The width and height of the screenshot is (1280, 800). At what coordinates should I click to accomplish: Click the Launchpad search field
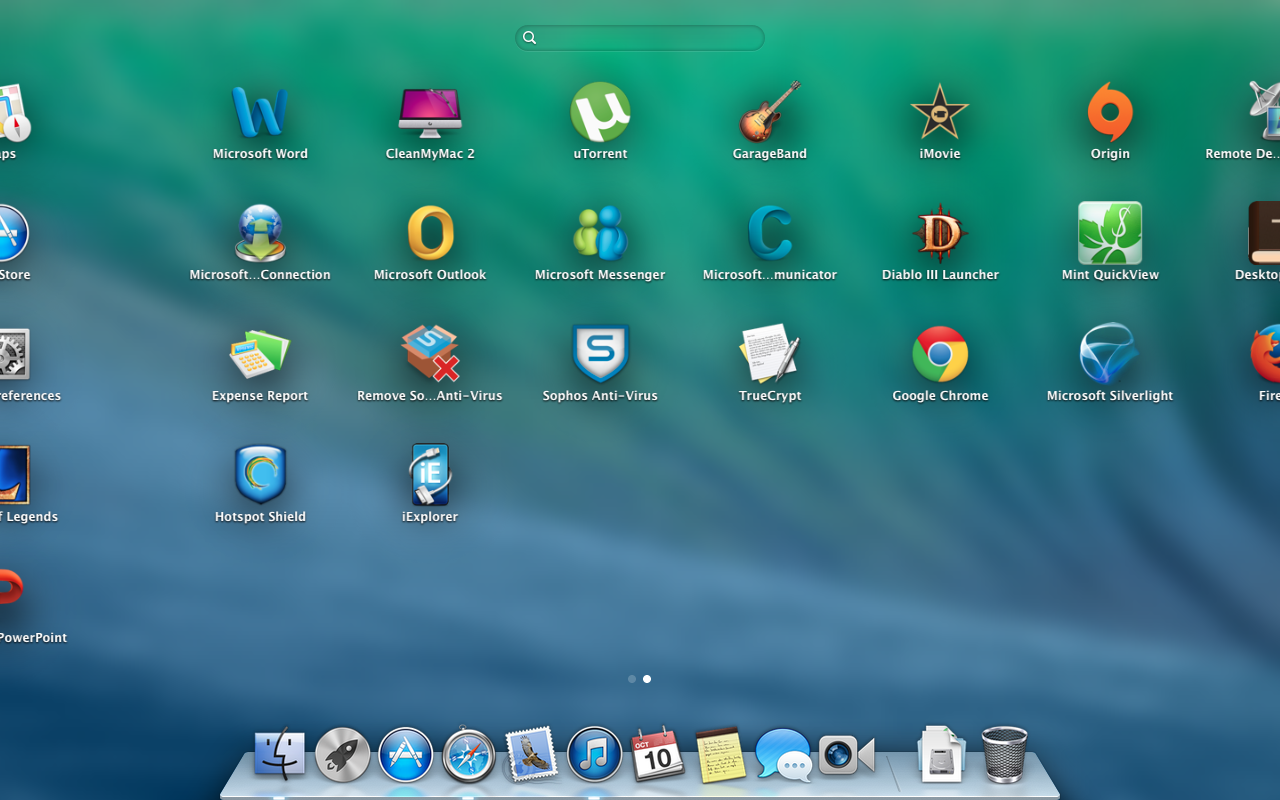pyautogui.click(x=640, y=38)
